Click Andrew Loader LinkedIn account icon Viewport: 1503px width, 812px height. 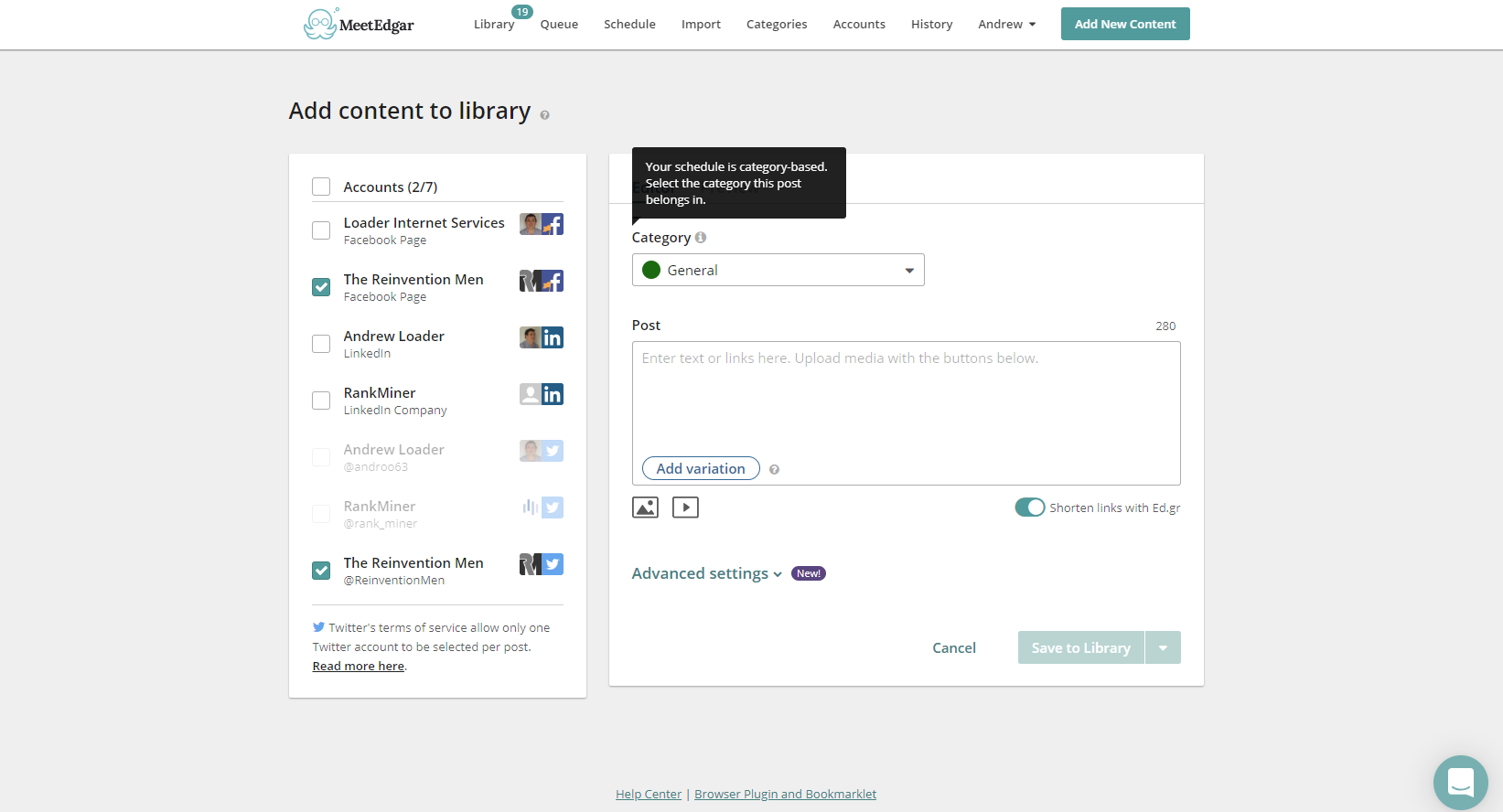(542, 337)
